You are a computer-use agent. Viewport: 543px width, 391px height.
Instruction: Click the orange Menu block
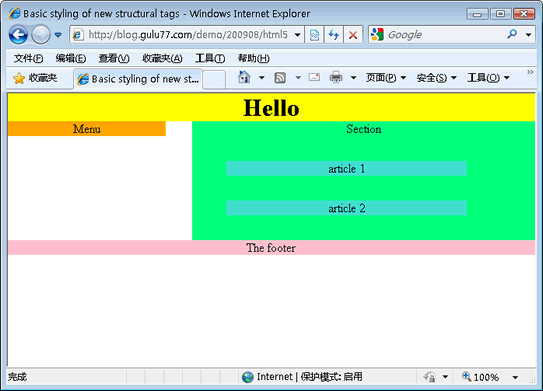[87, 129]
